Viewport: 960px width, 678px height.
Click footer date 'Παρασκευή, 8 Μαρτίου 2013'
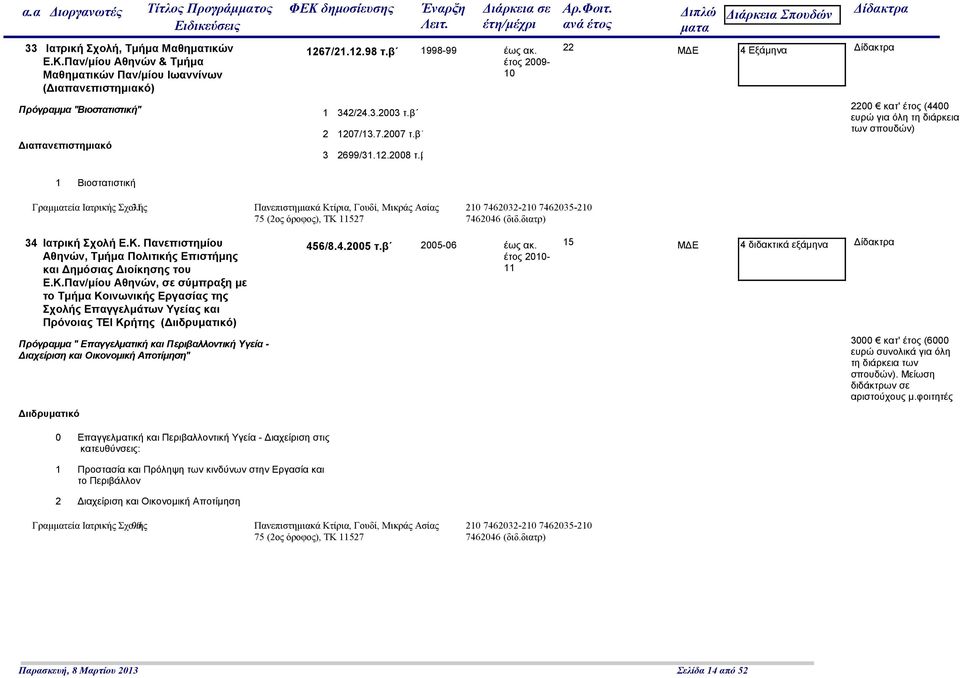78,671
